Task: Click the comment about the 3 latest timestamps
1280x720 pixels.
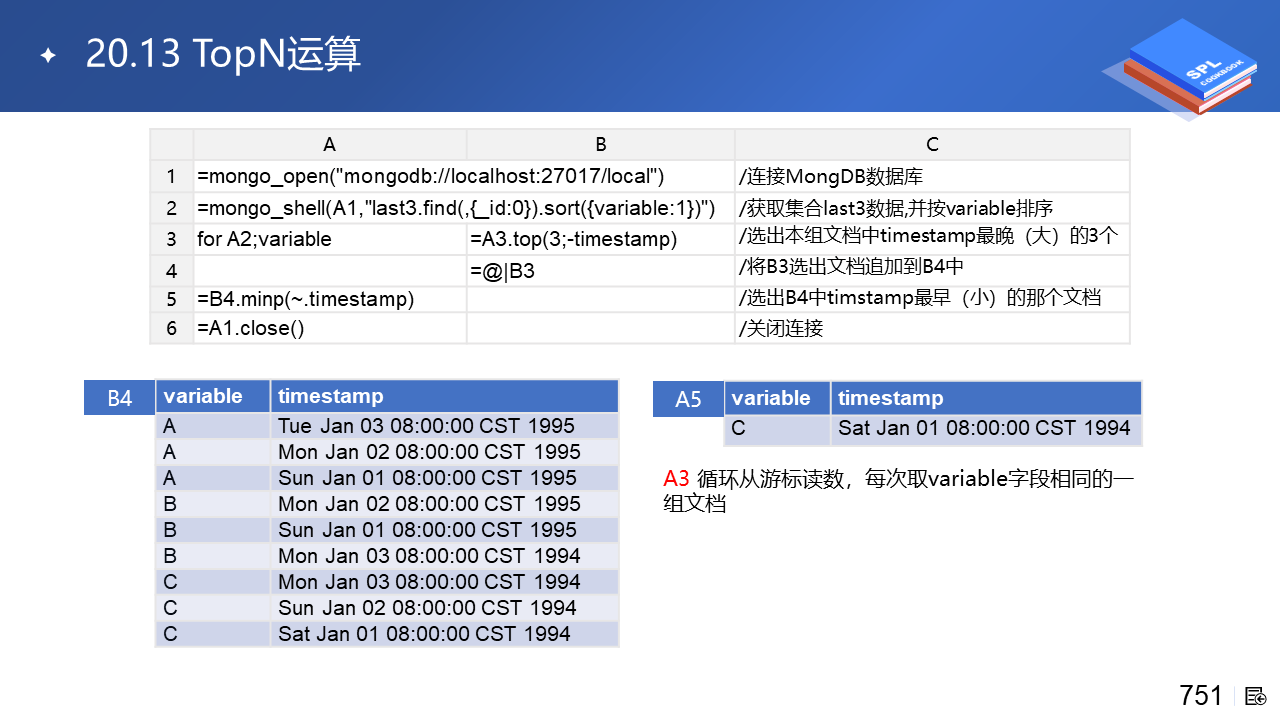Action: [932, 237]
